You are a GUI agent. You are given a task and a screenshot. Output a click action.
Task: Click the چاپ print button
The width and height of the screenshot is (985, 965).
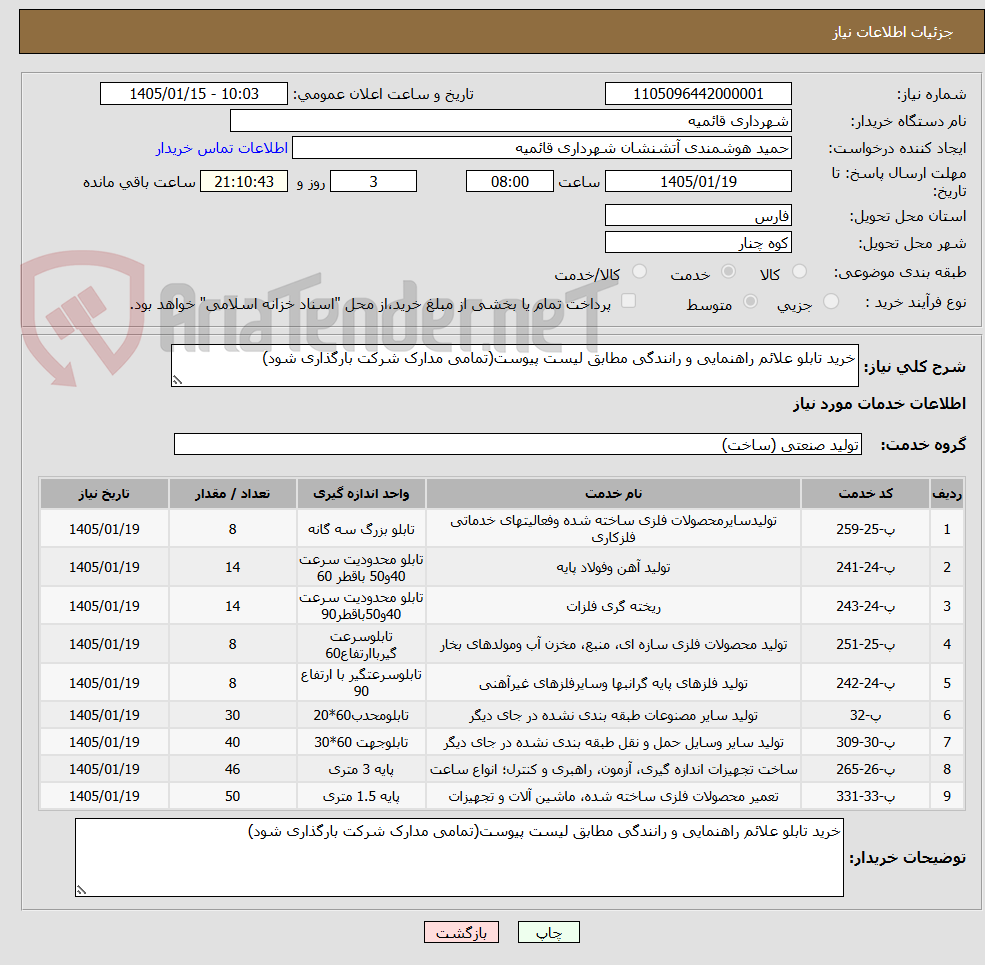tap(548, 932)
